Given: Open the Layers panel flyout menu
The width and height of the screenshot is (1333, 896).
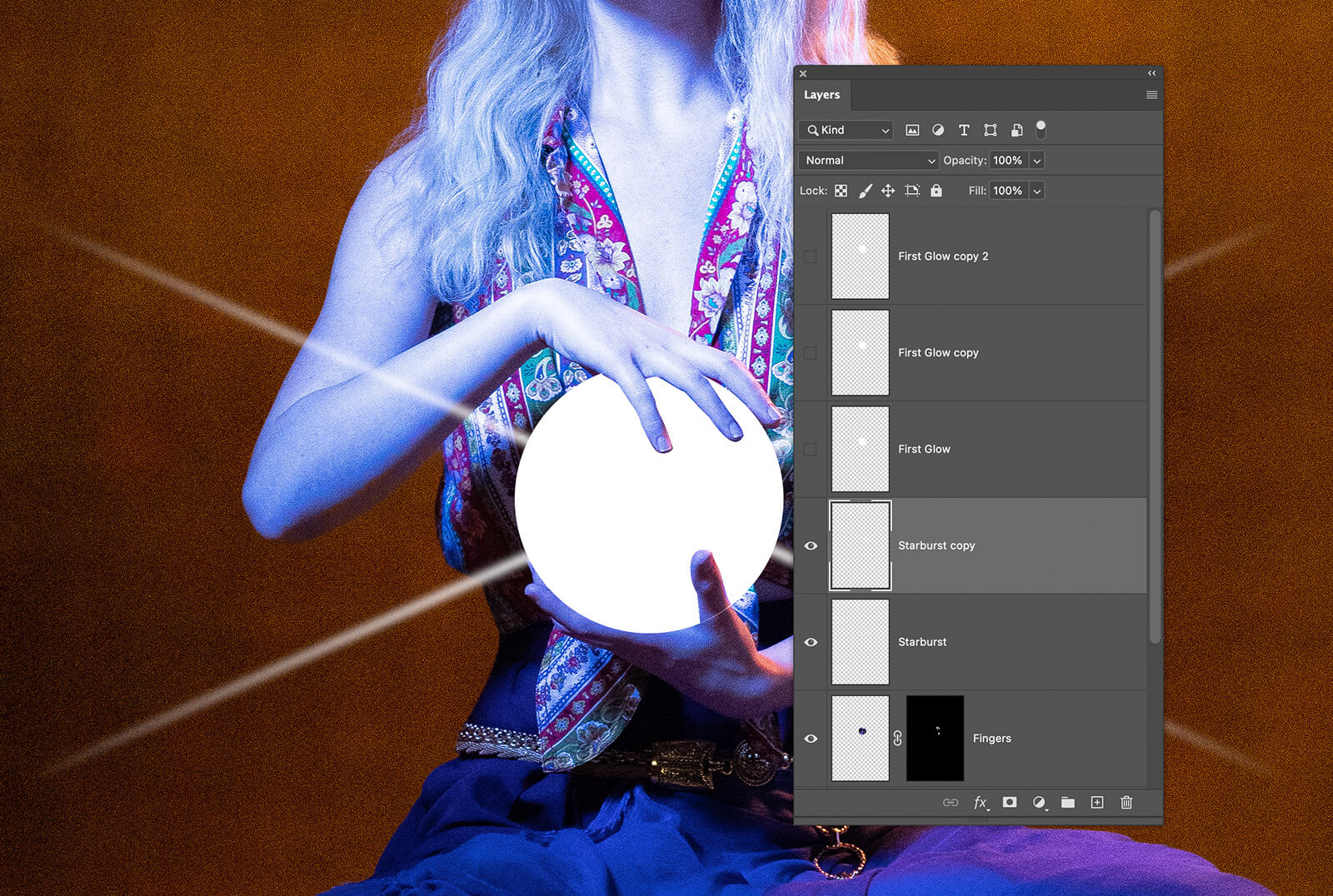Looking at the screenshot, I should coord(1151,95).
